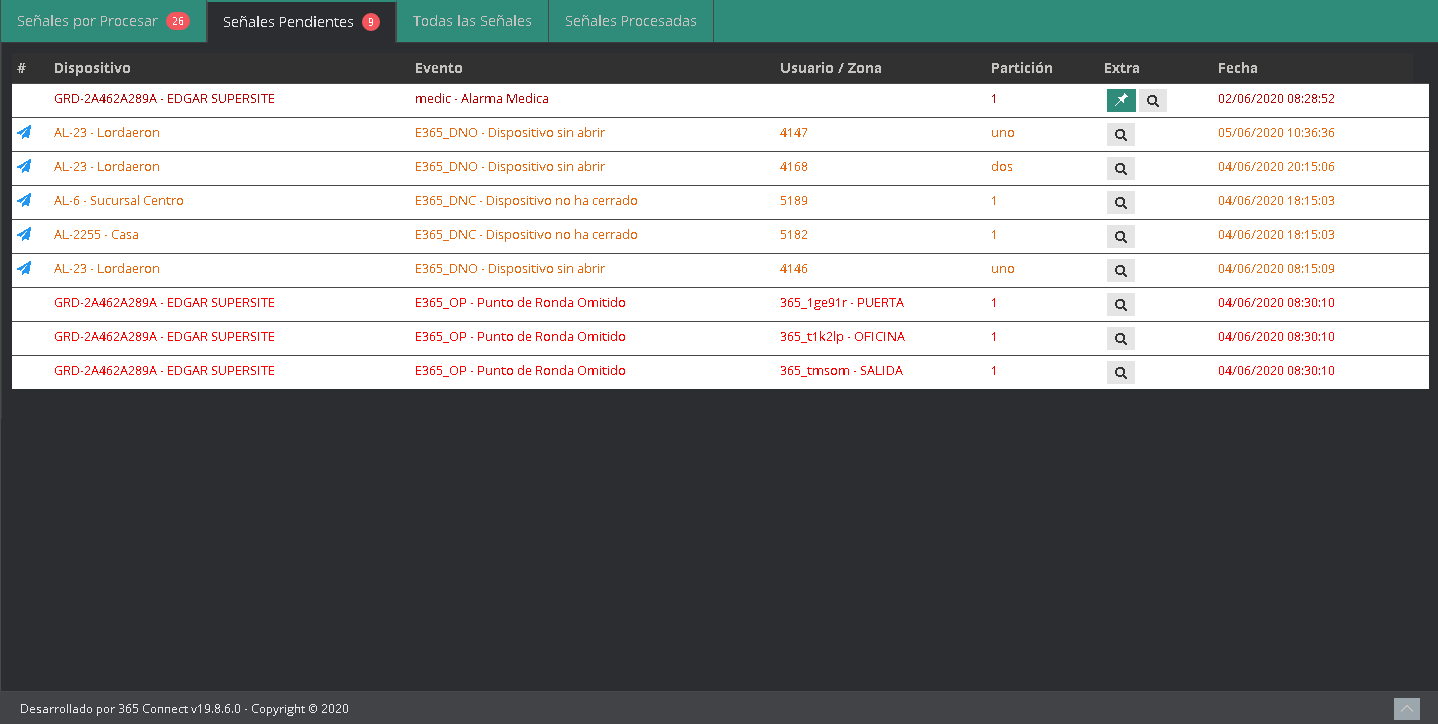Click the pin icon on Alarma Medica row
1438x724 pixels.
(x=1121, y=100)
